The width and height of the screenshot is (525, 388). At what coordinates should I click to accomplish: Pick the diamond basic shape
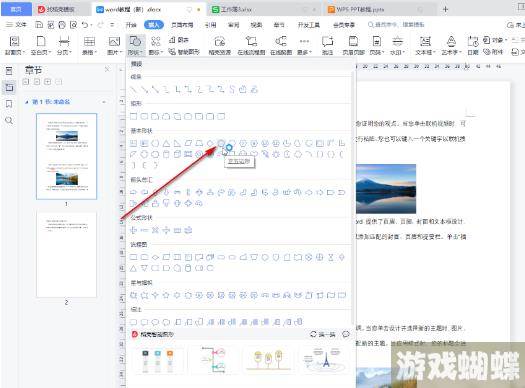point(210,143)
